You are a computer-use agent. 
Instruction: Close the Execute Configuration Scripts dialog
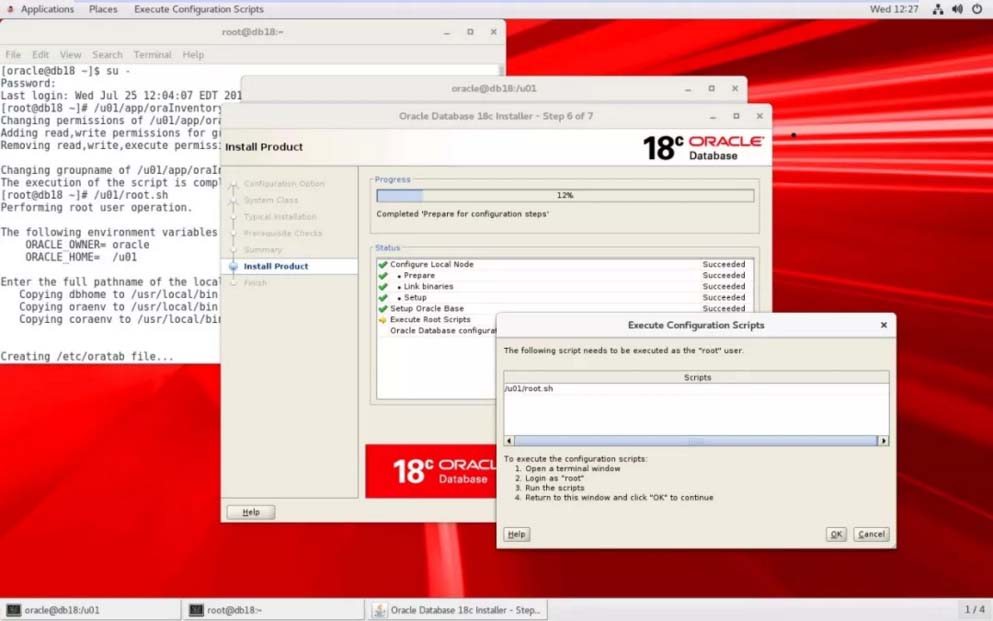pyautogui.click(x=883, y=325)
